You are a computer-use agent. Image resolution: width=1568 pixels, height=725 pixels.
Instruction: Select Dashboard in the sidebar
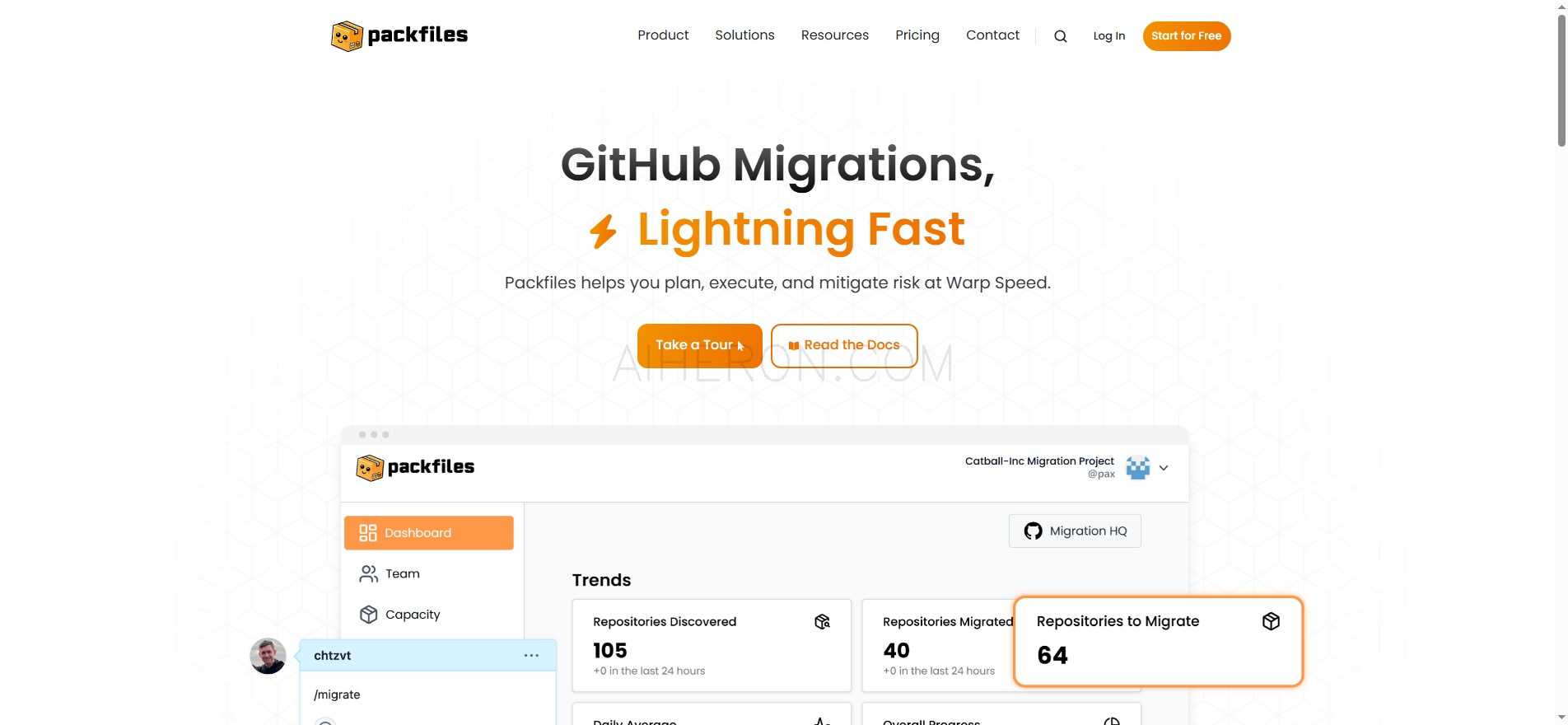click(429, 533)
